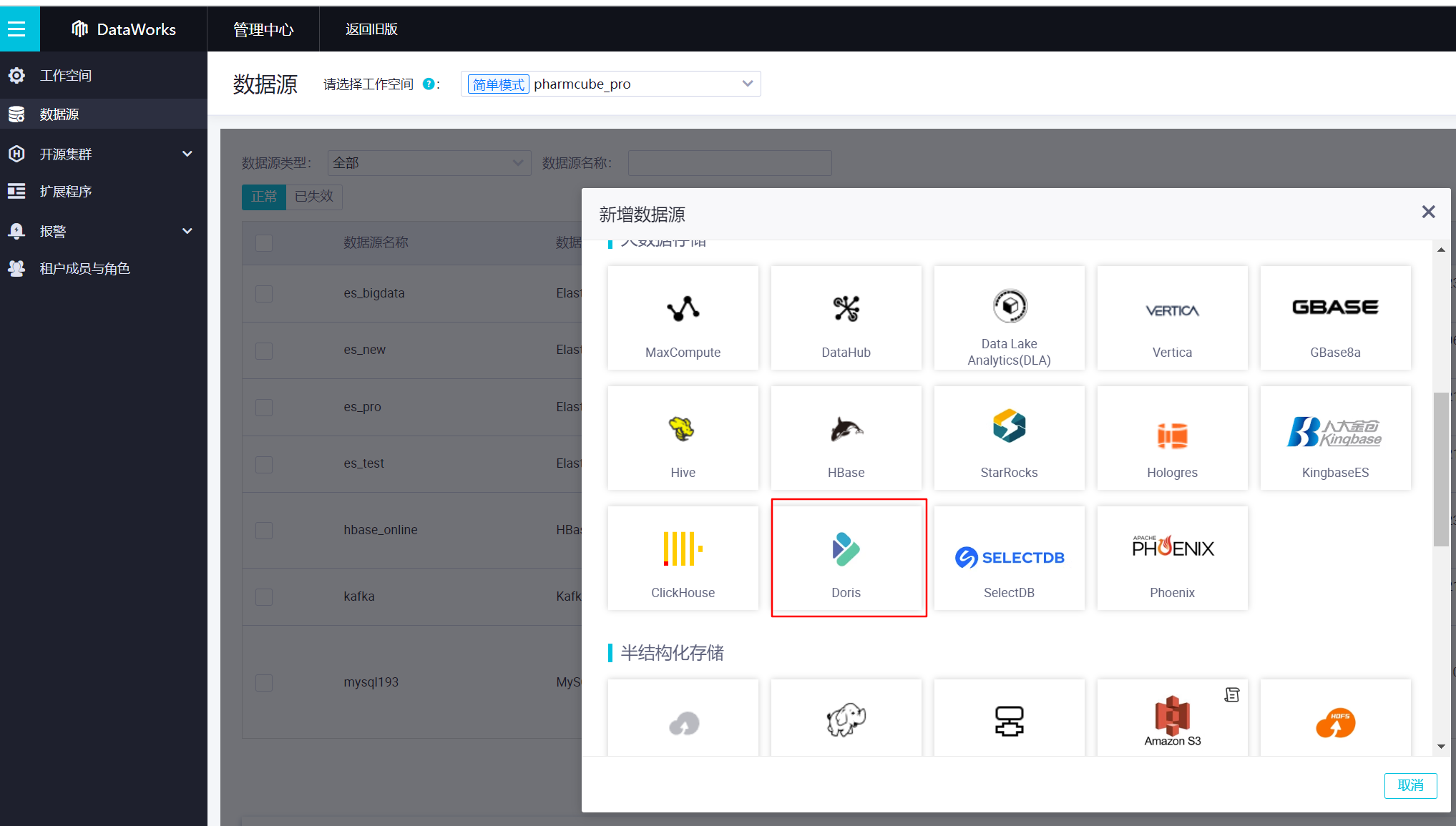Viewport: 1456px width, 826px height.
Task: Pick the server network icon card
Action: pyautogui.click(x=1009, y=717)
